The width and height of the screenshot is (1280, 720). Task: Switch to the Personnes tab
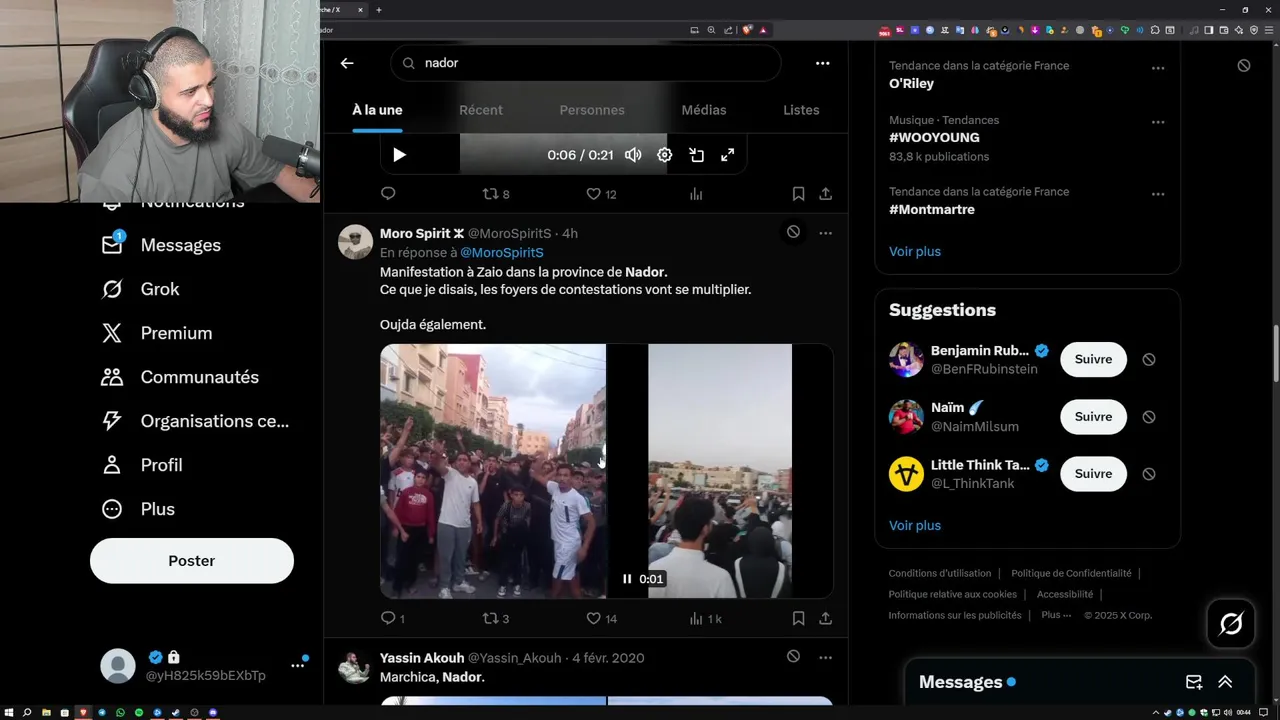click(x=592, y=110)
